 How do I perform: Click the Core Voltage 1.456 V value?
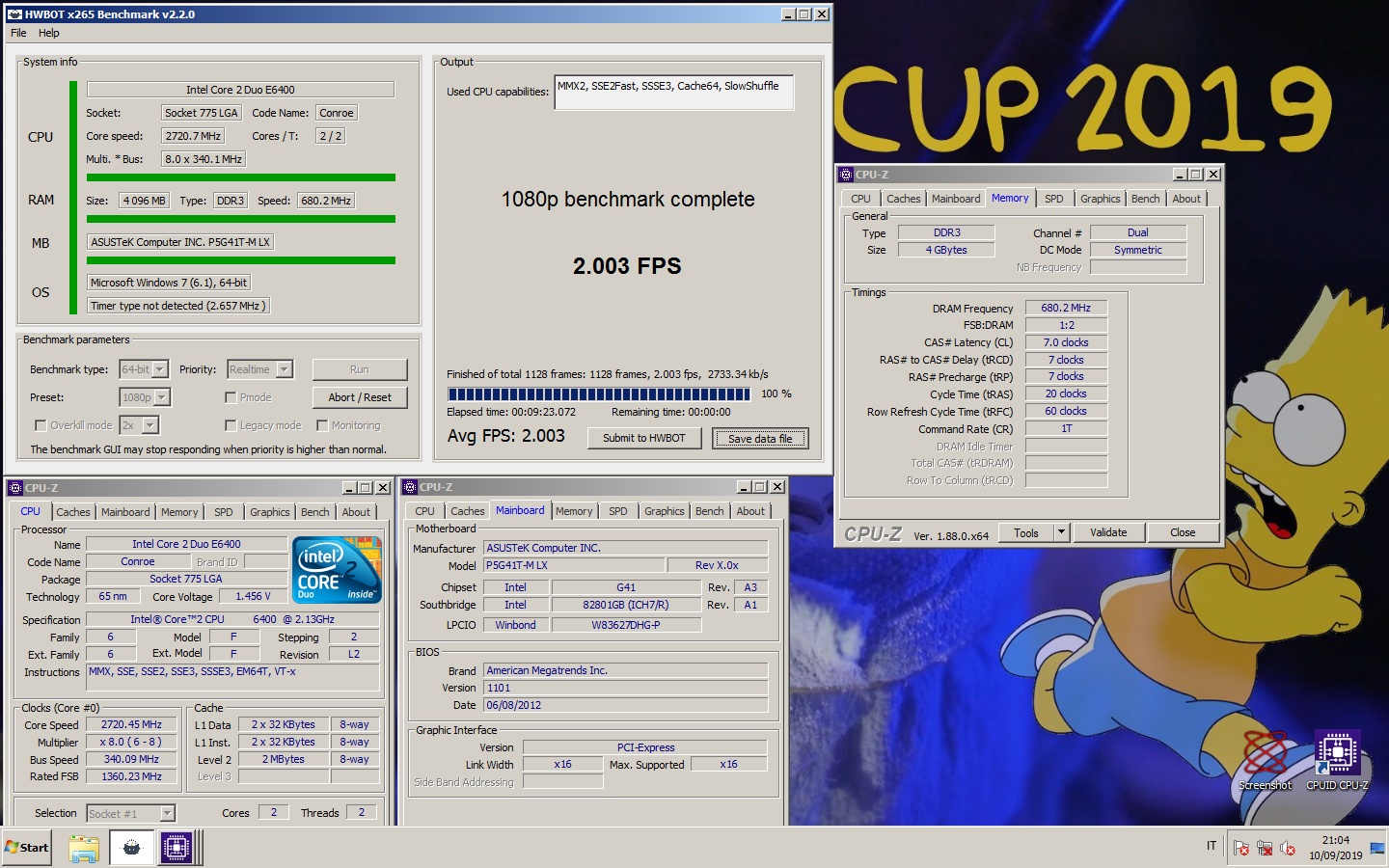tap(253, 597)
